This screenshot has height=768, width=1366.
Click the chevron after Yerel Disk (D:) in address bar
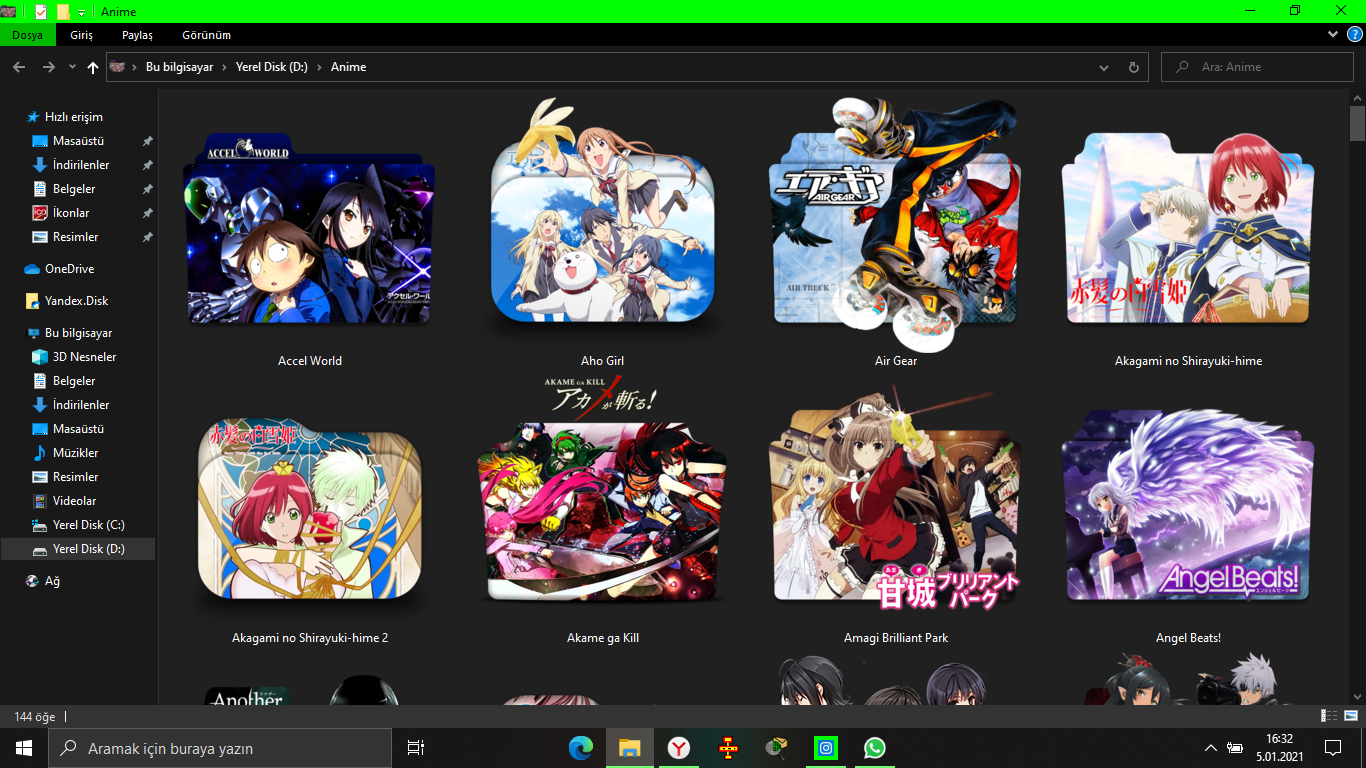319,67
